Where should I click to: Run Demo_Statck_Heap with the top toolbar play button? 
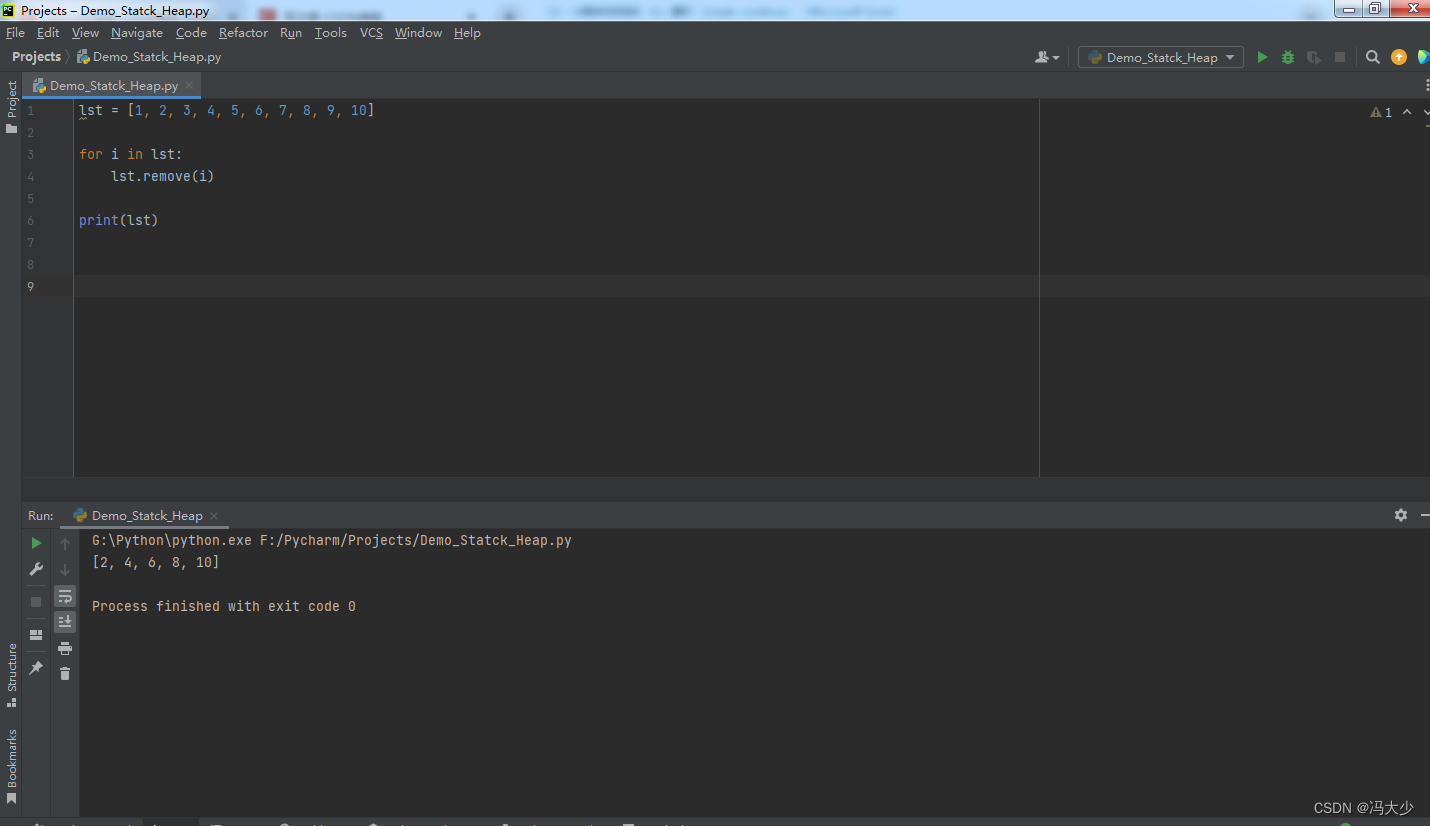[x=1262, y=58]
